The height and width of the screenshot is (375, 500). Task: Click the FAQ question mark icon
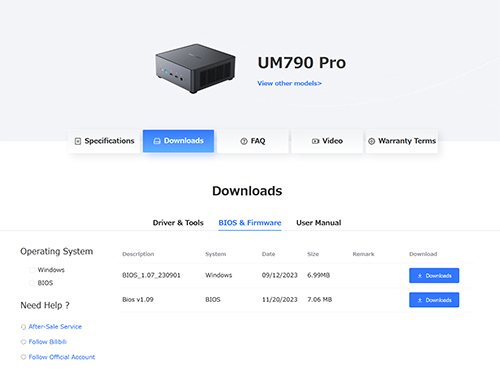[x=244, y=141]
